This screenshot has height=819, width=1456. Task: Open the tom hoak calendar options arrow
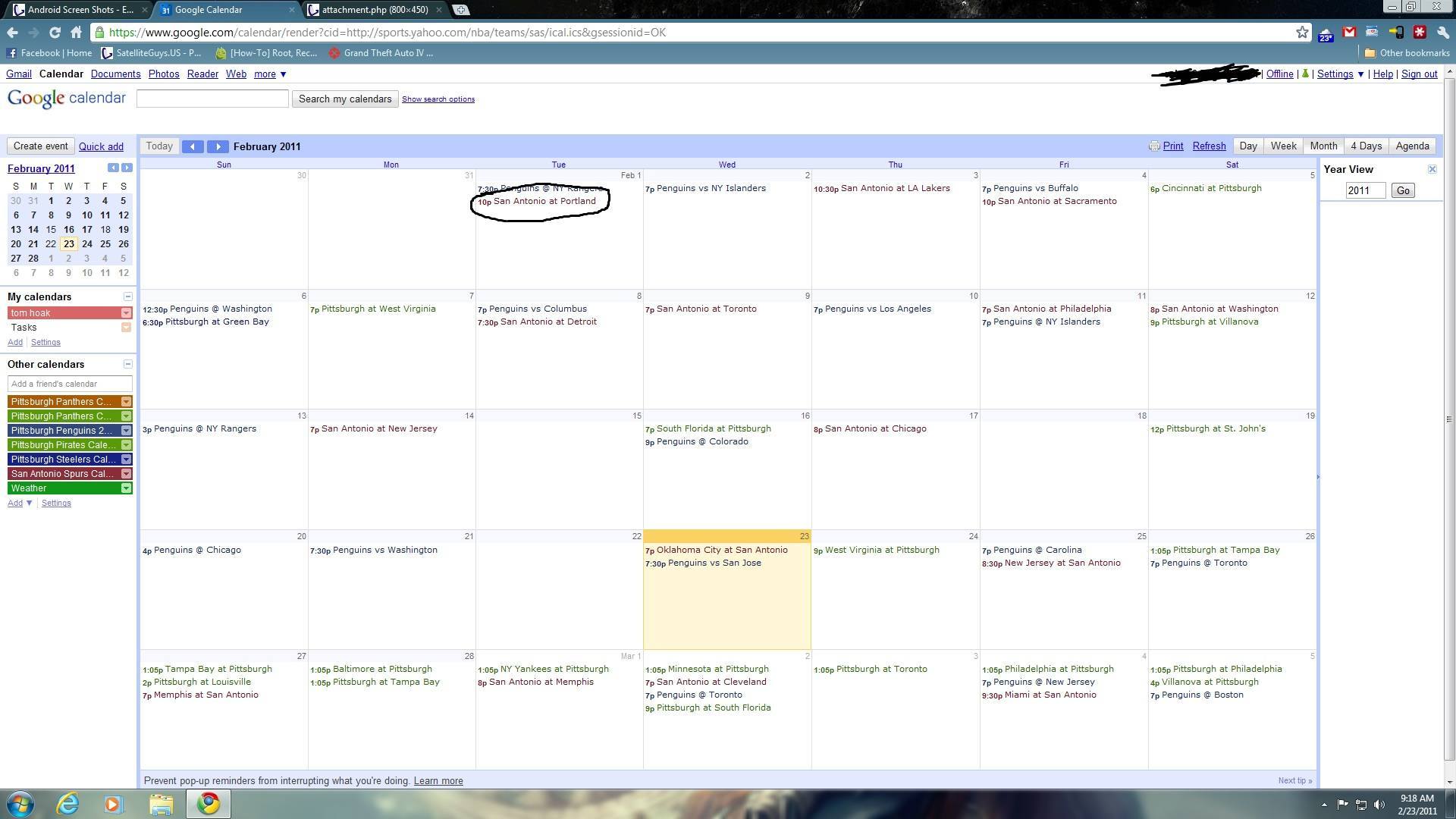coord(127,313)
